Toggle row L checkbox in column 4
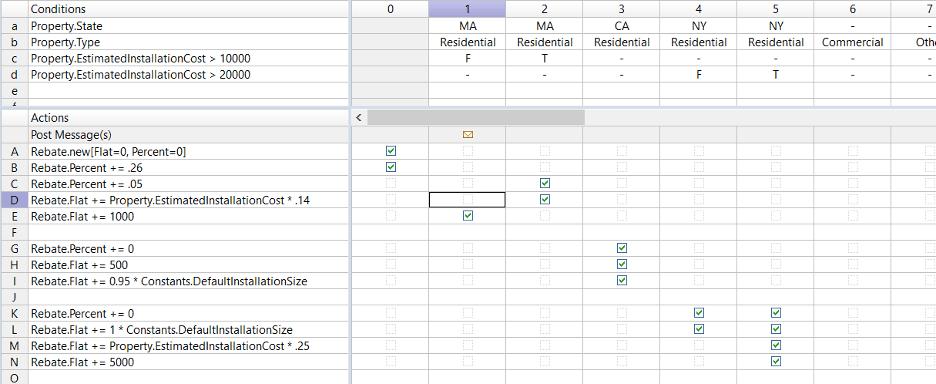 coord(698,328)
